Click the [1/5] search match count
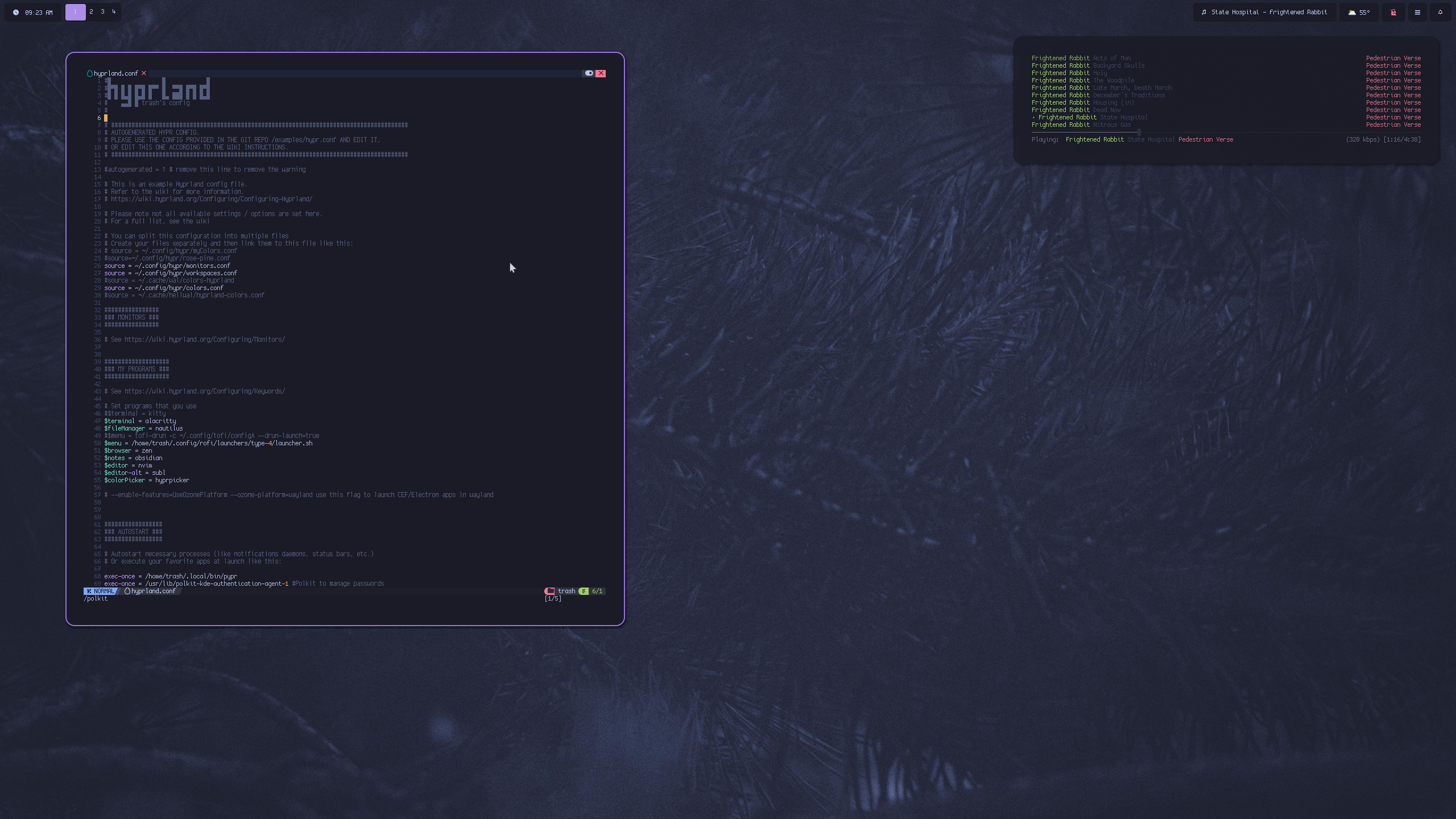 click(553, 598)
